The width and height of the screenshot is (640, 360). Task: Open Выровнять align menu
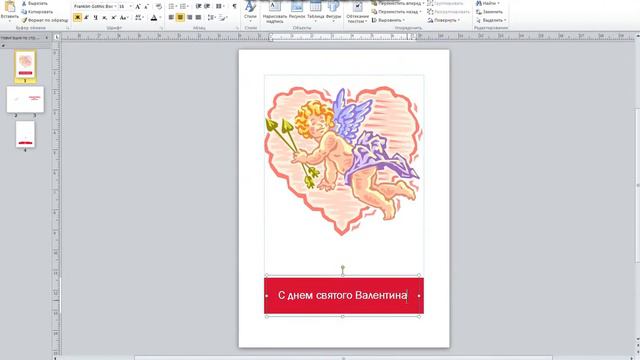pos(389,20)
